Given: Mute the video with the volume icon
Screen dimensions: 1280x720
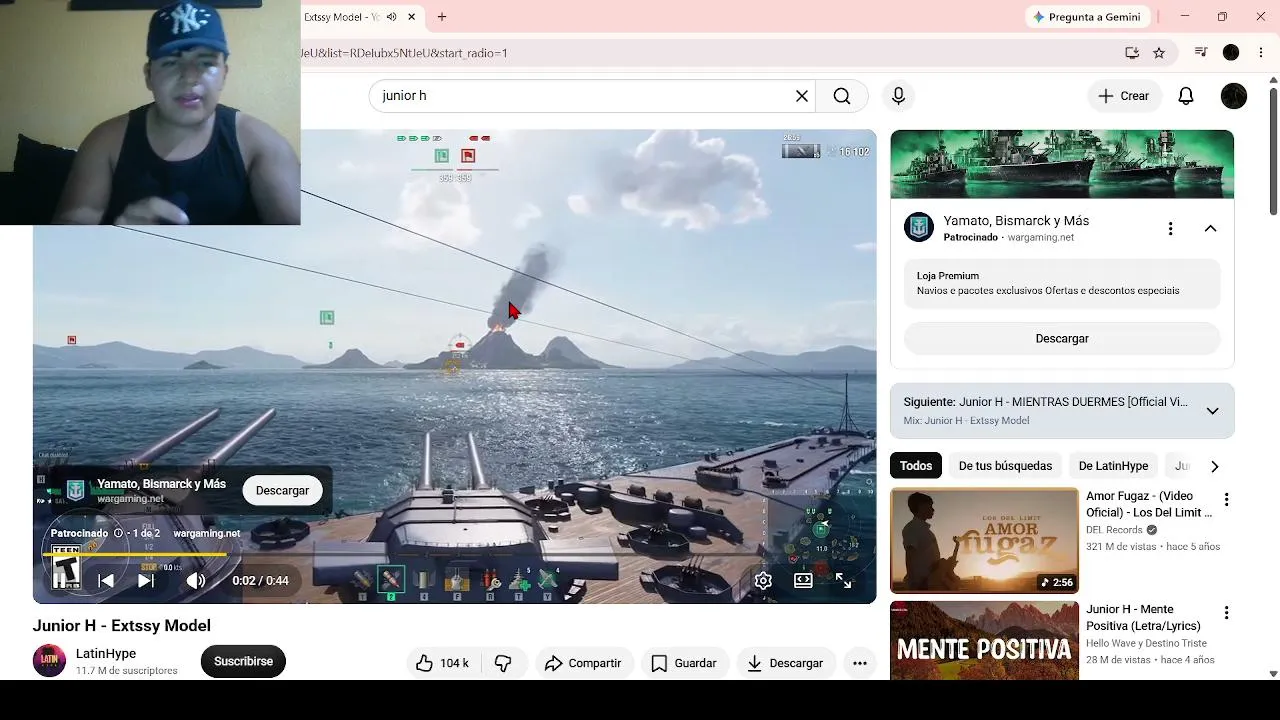Looking at the screenshot, I should point(196,581).
